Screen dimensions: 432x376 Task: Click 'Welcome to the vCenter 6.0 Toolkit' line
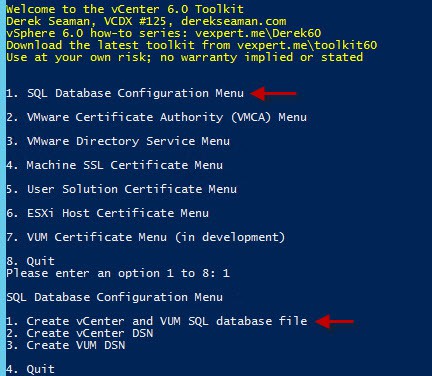[125, 9]
